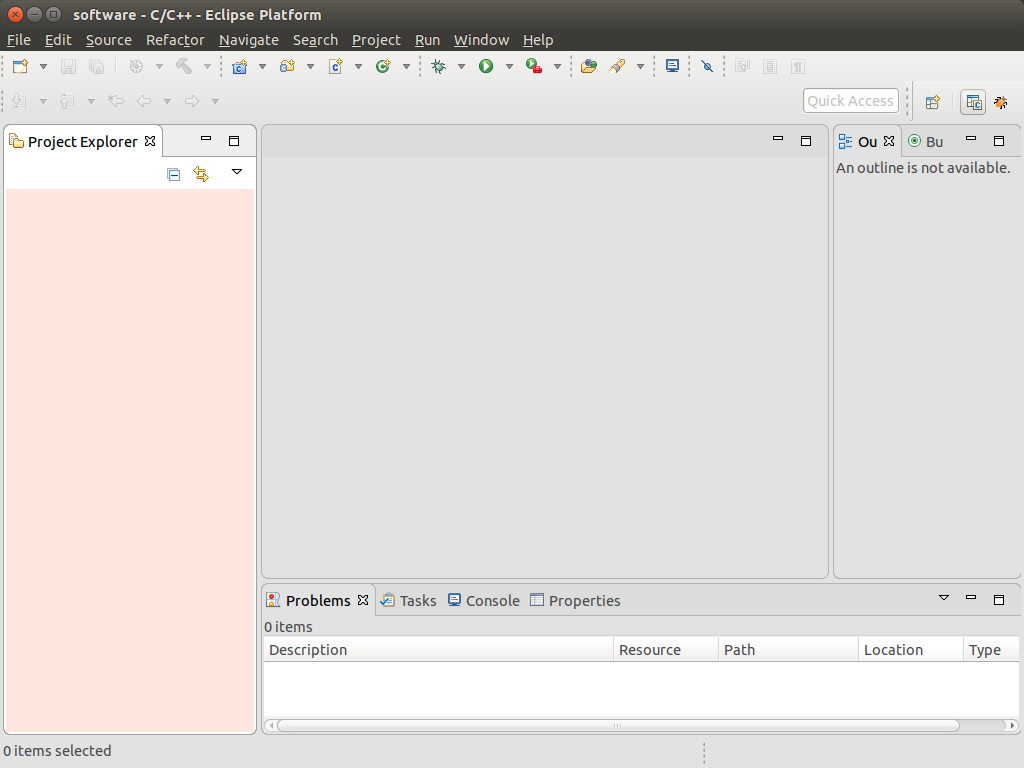Click the New C/C++ Project icon
The height and width of the screenshot is (768, 1024).
[239, 66]
